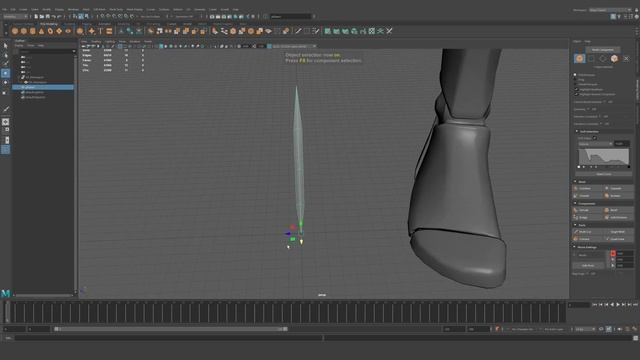Viewport: 640px width, 360px height.
Task: Open the Edit Mesh menu
Action: pos(99,9)
